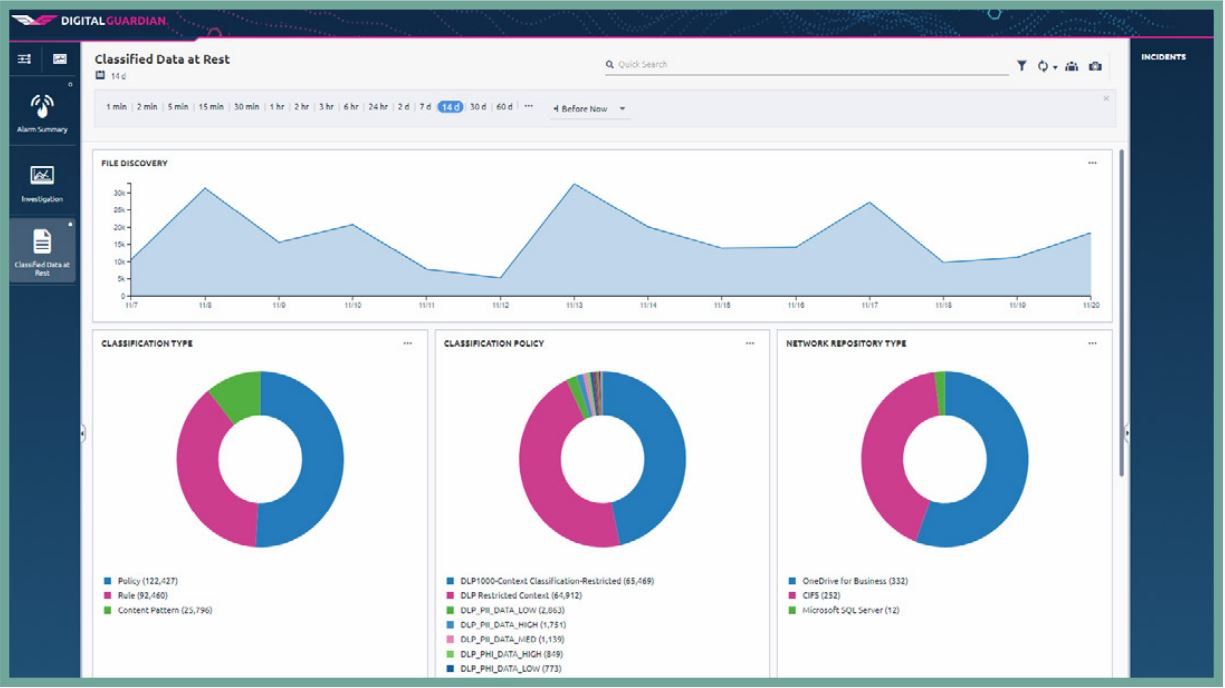Click the filter icon near Quick Search
Image resolution: width=1225 pixels, height=688 pixels.
[x=1021, y=64]
